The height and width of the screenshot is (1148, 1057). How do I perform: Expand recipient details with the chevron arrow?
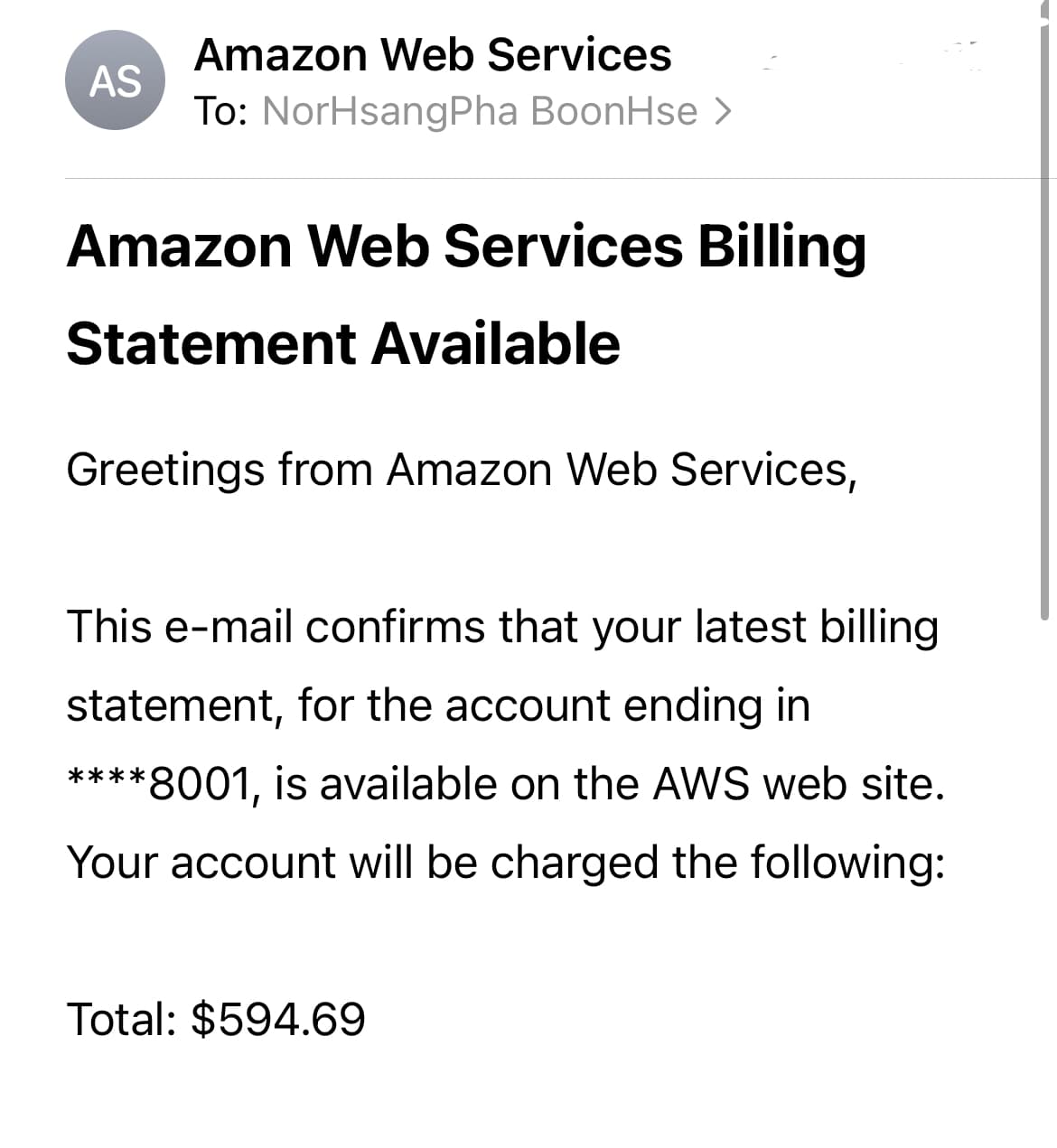tap(722, 111)
